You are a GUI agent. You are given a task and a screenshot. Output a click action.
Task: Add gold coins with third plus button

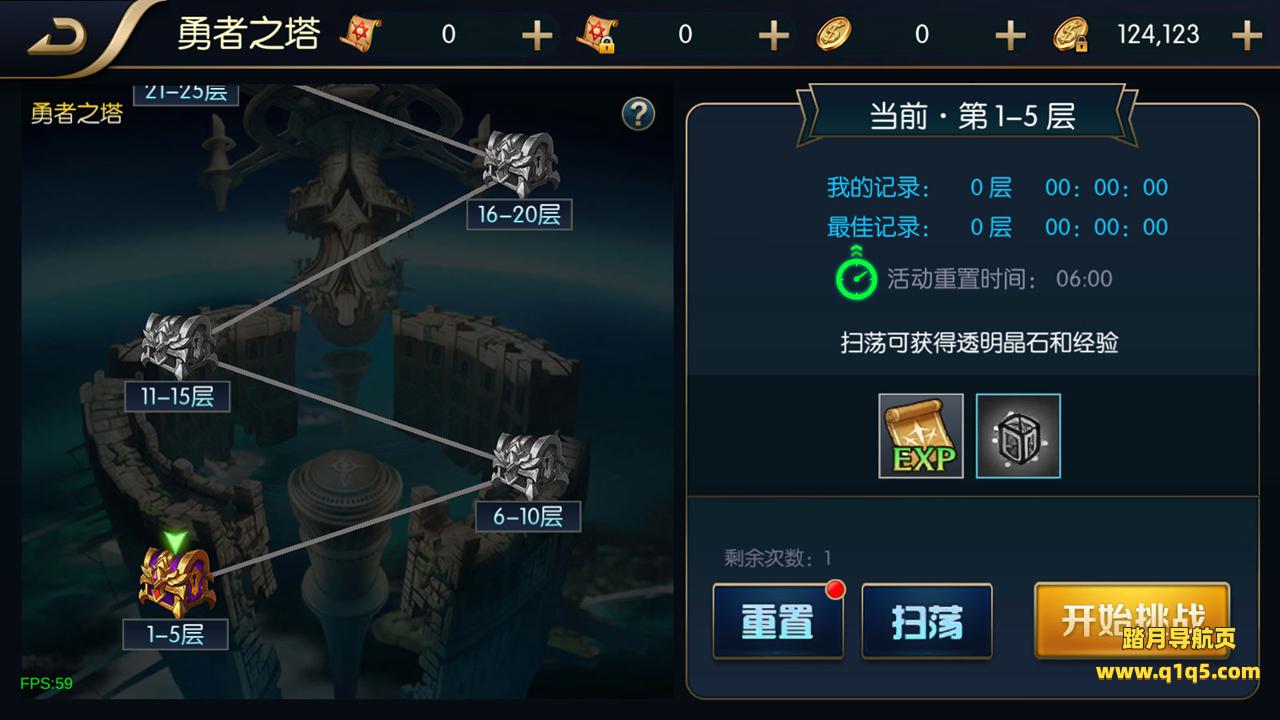pos(1010,36)
